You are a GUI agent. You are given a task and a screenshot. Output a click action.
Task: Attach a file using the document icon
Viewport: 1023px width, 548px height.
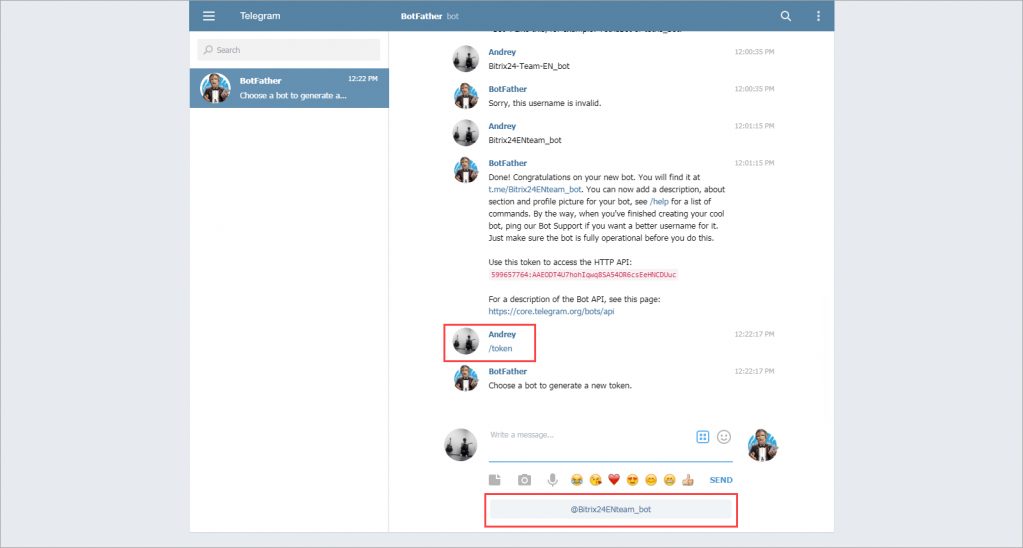495,480
